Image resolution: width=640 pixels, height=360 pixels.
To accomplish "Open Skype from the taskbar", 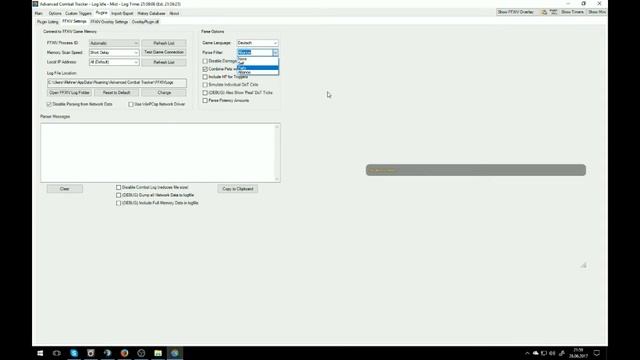I will pyautogui.click(x=74, y=353).
